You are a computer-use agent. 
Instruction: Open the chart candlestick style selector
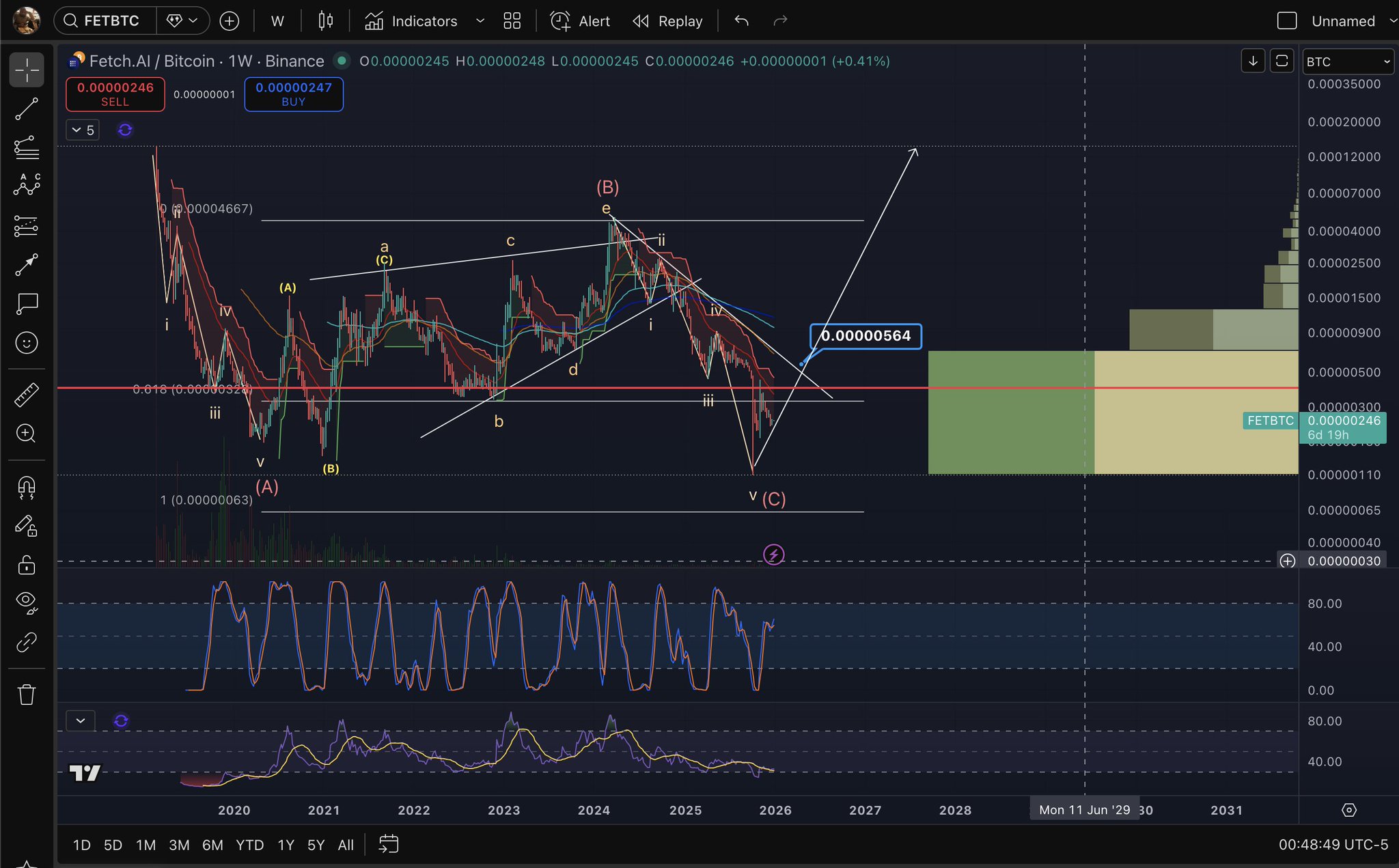pyautogui.click(x=326, y=21)
